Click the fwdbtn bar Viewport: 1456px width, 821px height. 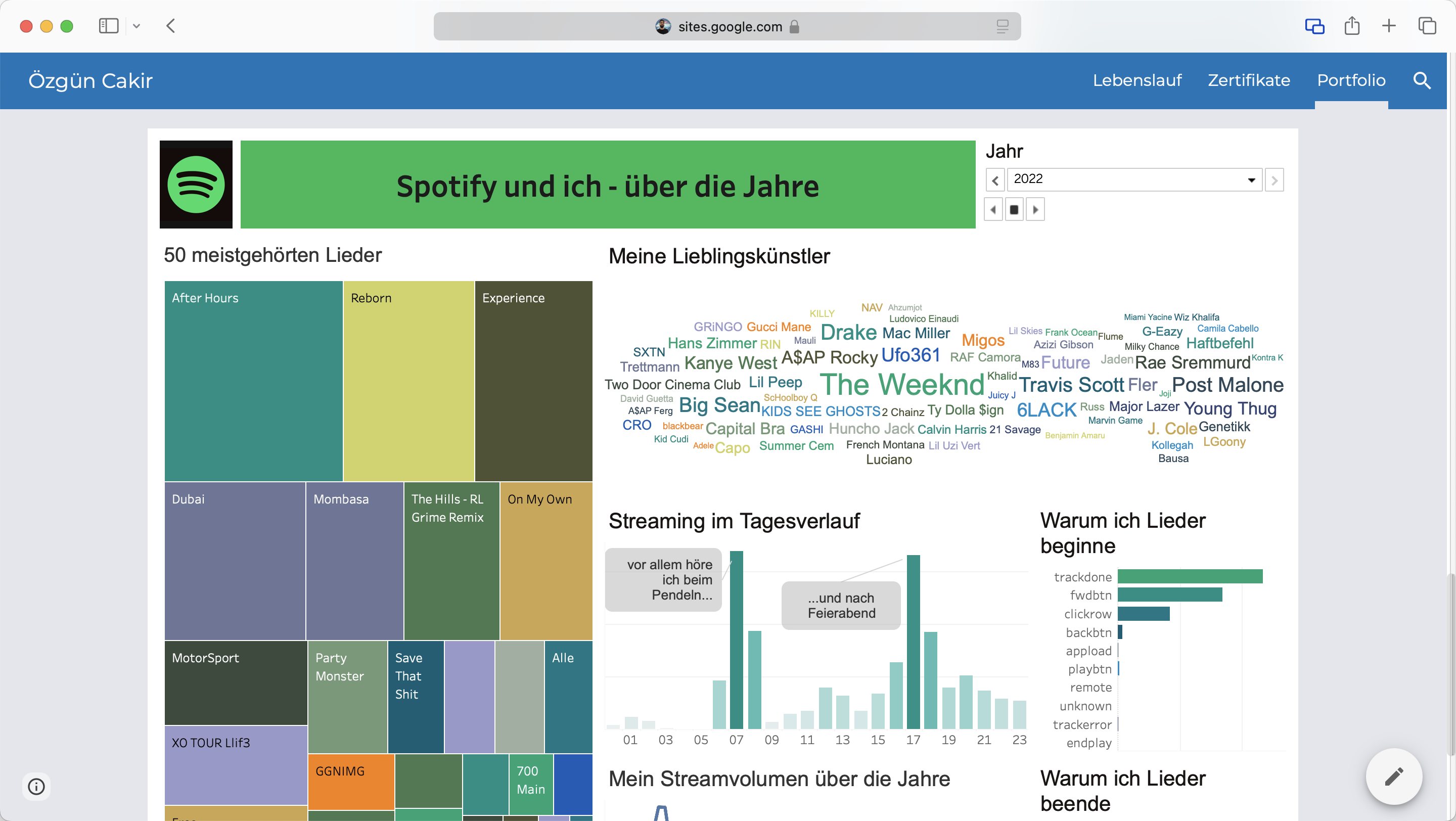[1169, 595]
